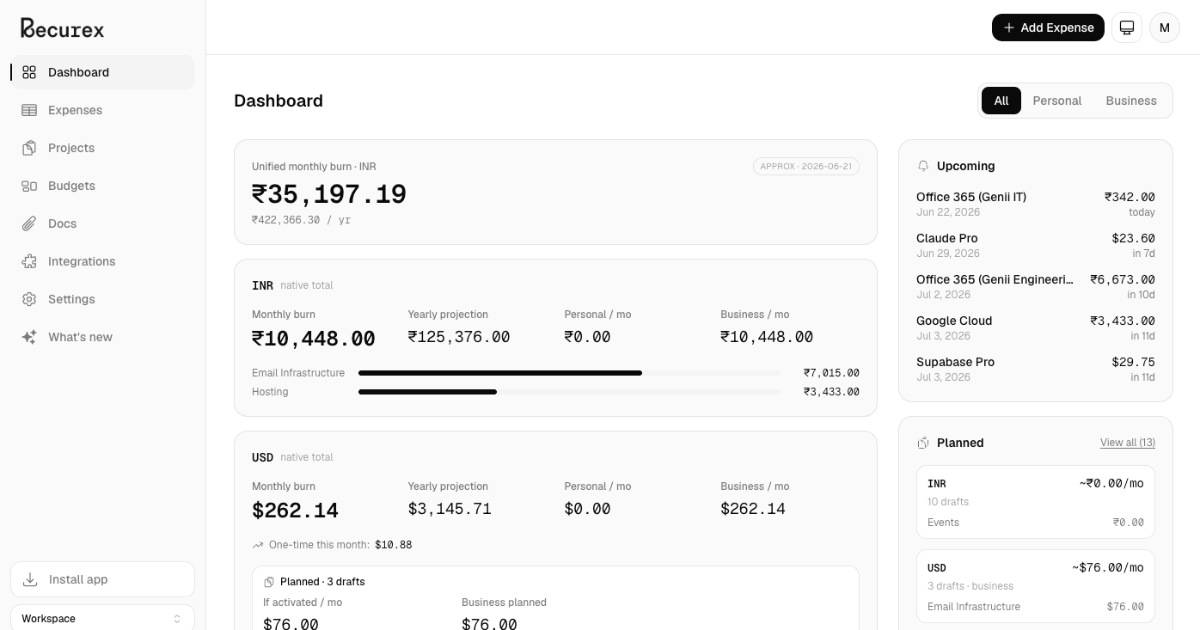The height and width of the screenshot is (630, 1200).
Task: Click the ₹125,376.00 yearly projection value
Action: coord(459,337)
